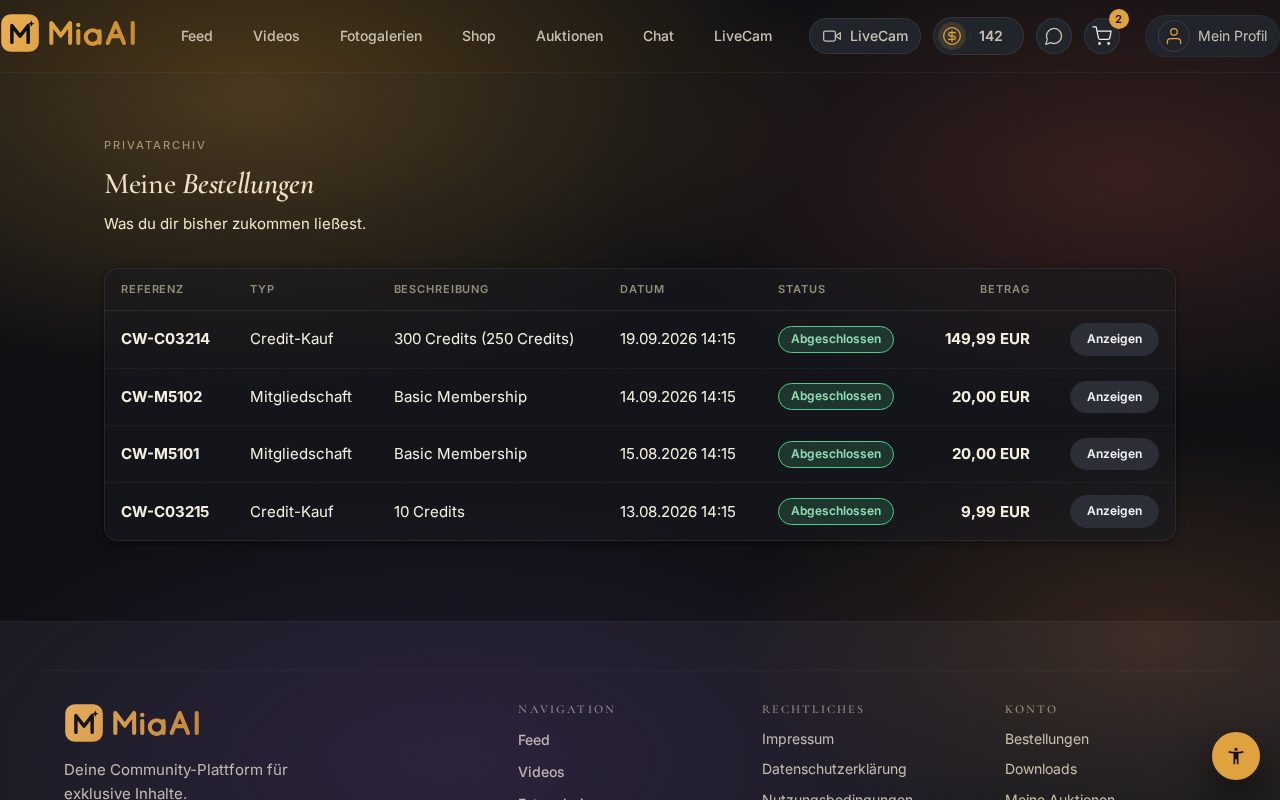The height and width of the screenshot is (800, 1280).
Task: Open the accessibility widget button
Action: [x=1236, y=756]
